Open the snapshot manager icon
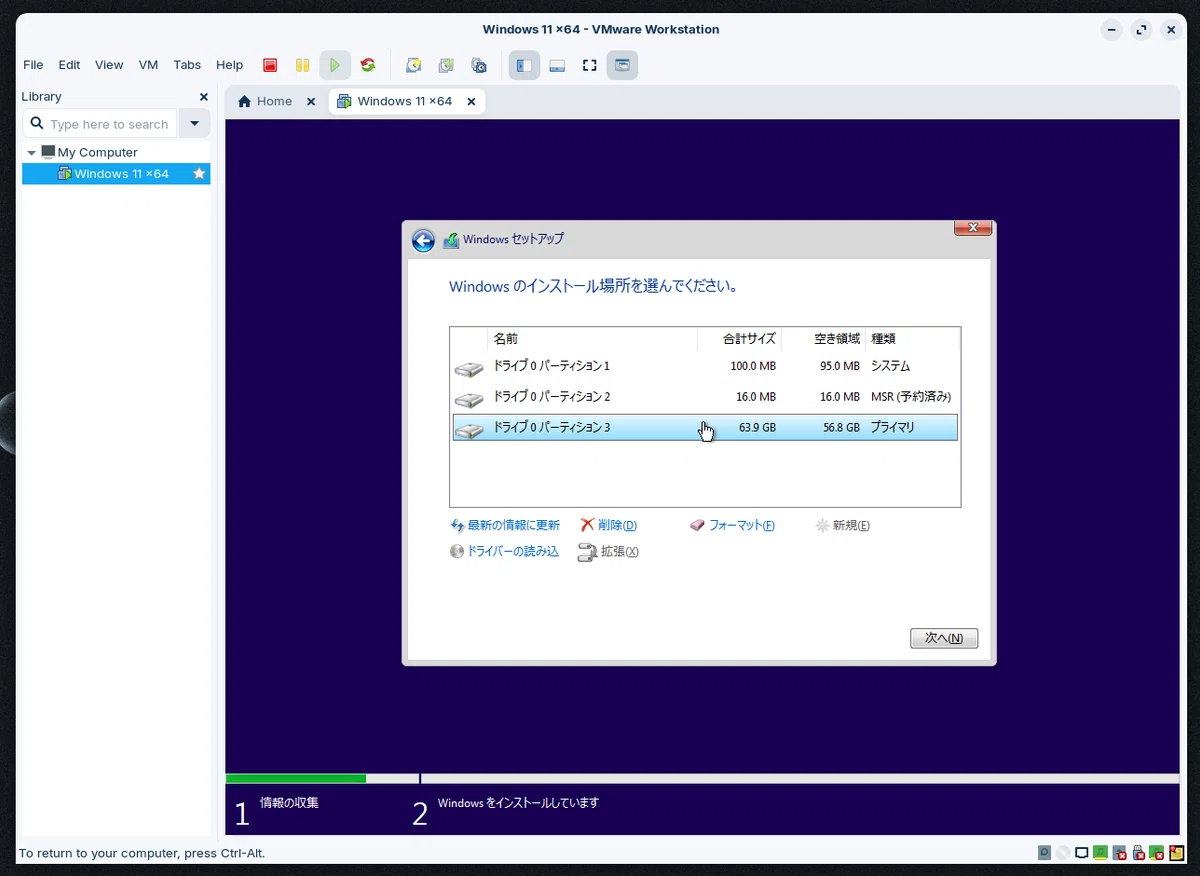The height and width of the screenshot is (876, 1200). click(479, 65)
